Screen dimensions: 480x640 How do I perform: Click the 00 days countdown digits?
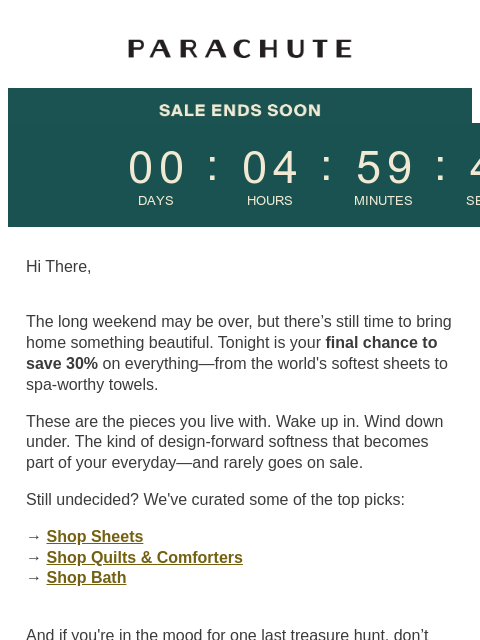point(156,167)
